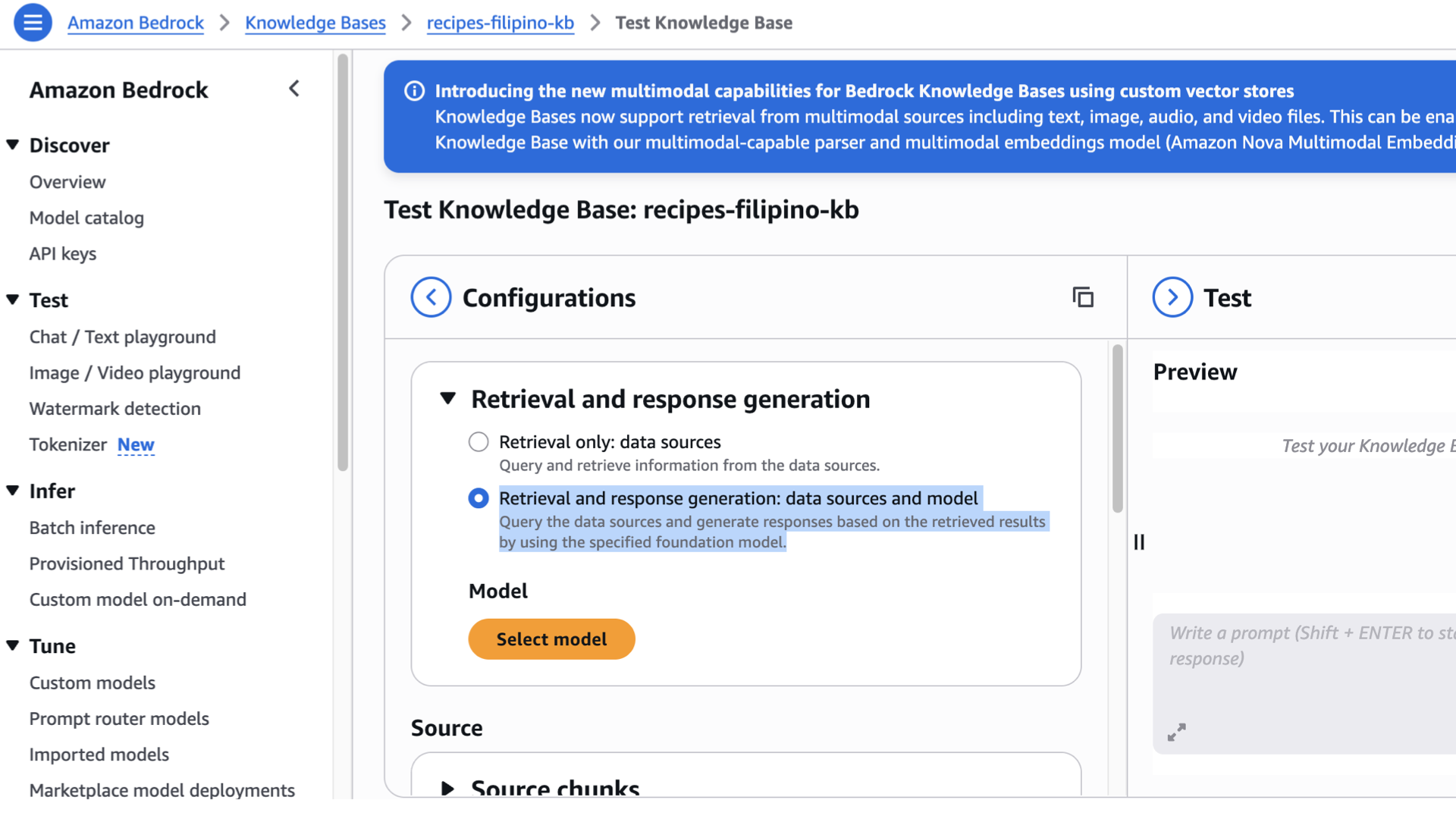
Task: Collapse the Infer sidebar group
Action: tap(13, 491)
